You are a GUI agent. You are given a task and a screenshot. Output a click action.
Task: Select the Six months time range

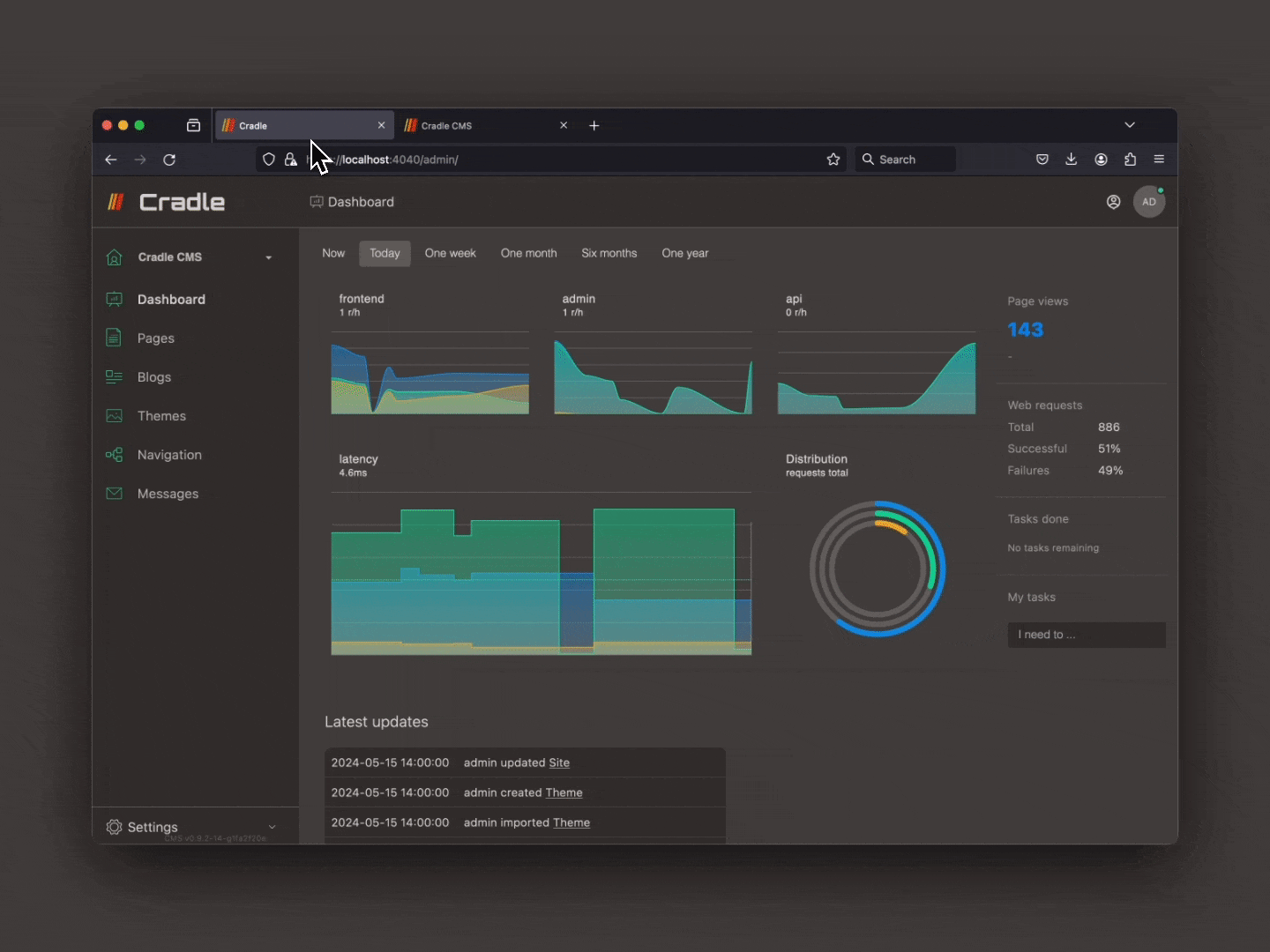(x=609, y=253)
